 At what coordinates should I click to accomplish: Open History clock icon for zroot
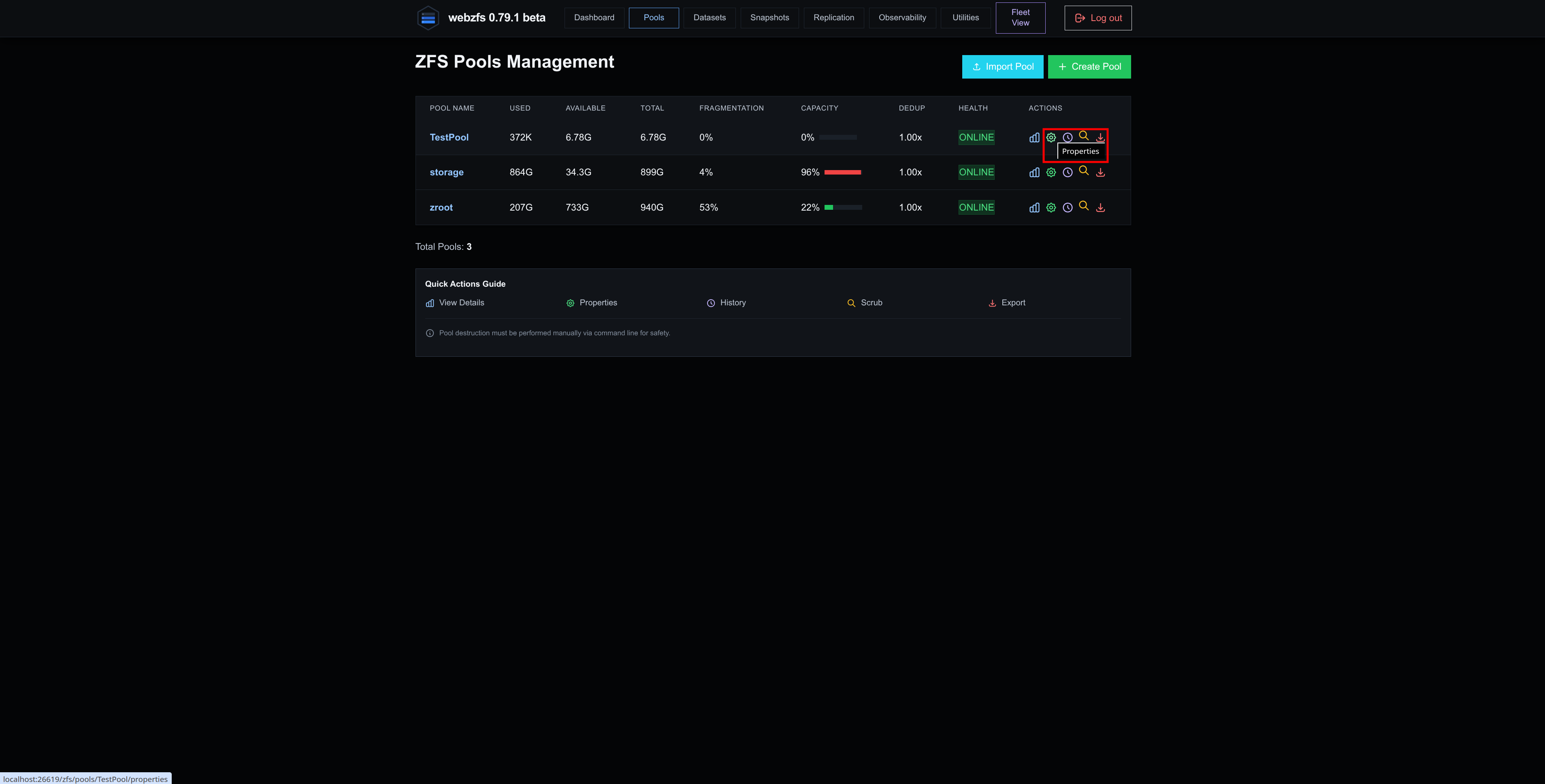tap(1067, 208)
